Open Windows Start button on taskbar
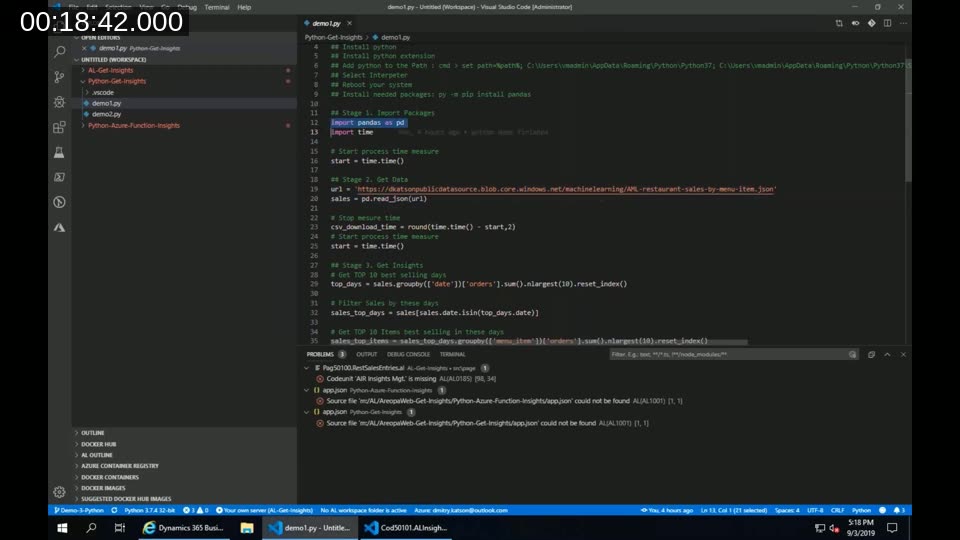The height and width of the screenshot is (540, 960). pos(62,528)
